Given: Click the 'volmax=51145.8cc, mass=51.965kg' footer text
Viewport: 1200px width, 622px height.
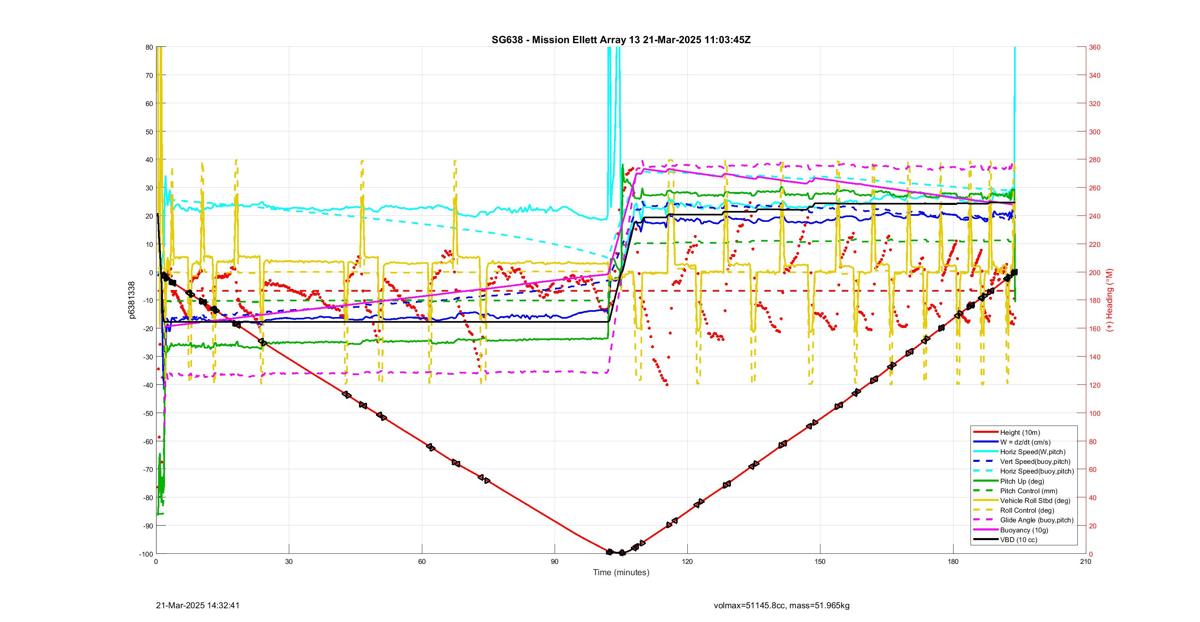Looking at the screenshot, I should [782, 605].
